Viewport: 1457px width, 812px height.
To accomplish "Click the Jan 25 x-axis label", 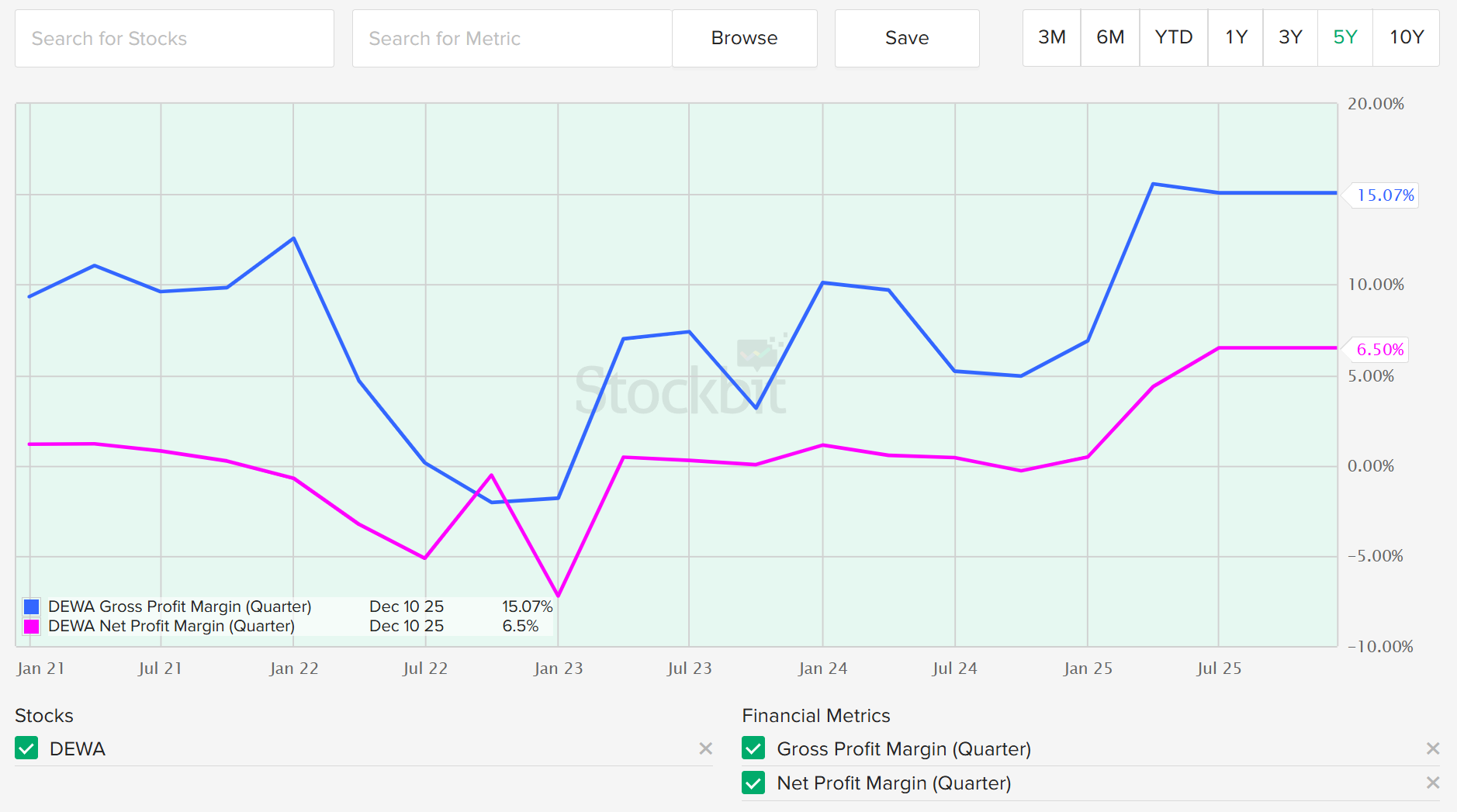I will tap(1088, 669).
